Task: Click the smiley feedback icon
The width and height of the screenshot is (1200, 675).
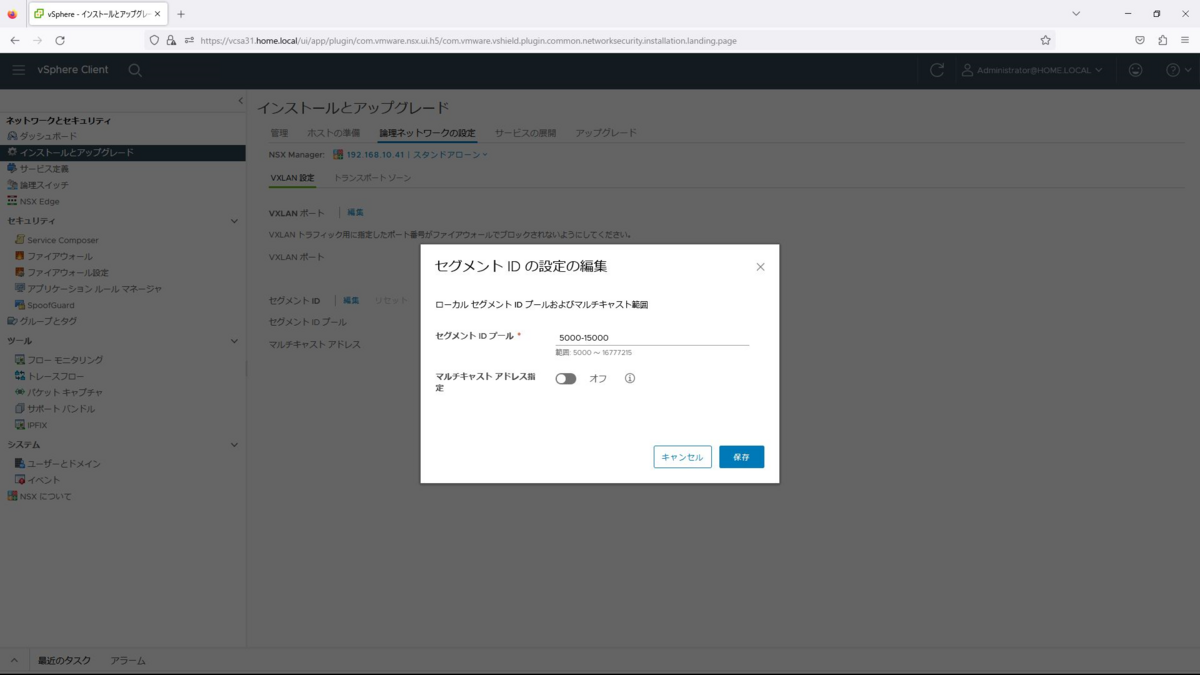Action: 1135,70
